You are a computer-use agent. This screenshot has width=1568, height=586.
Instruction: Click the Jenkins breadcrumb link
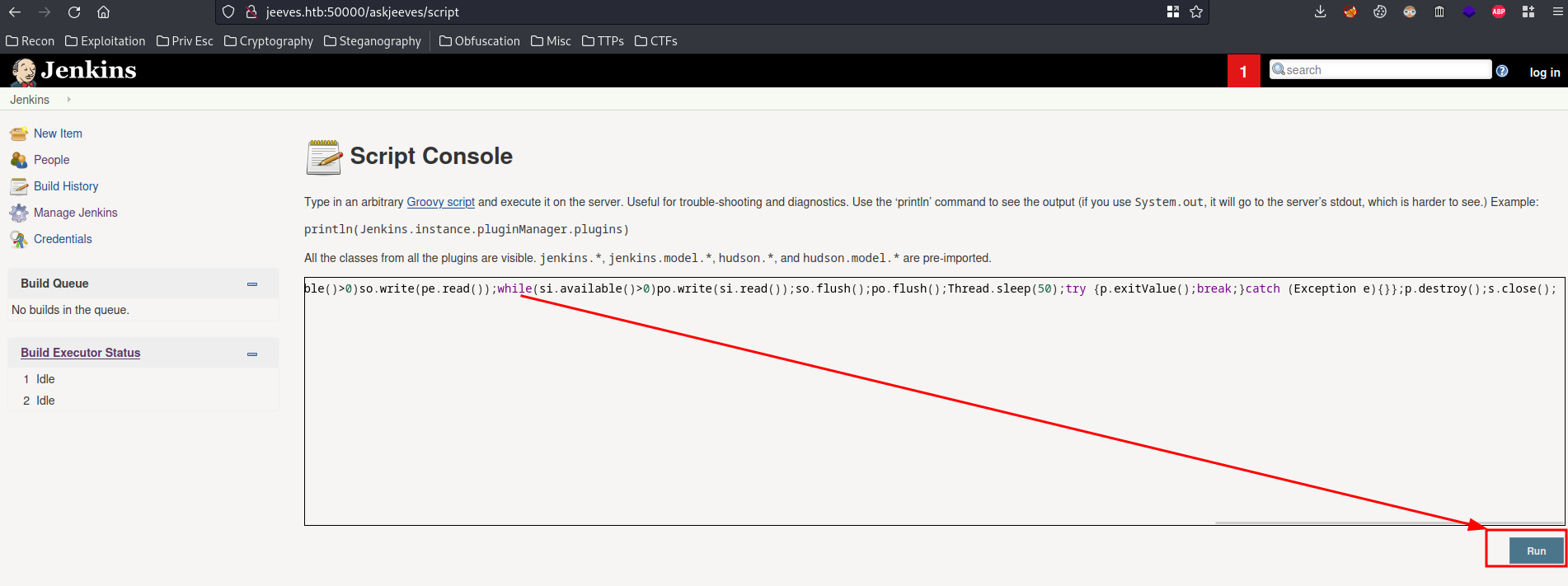coord(30,100)
